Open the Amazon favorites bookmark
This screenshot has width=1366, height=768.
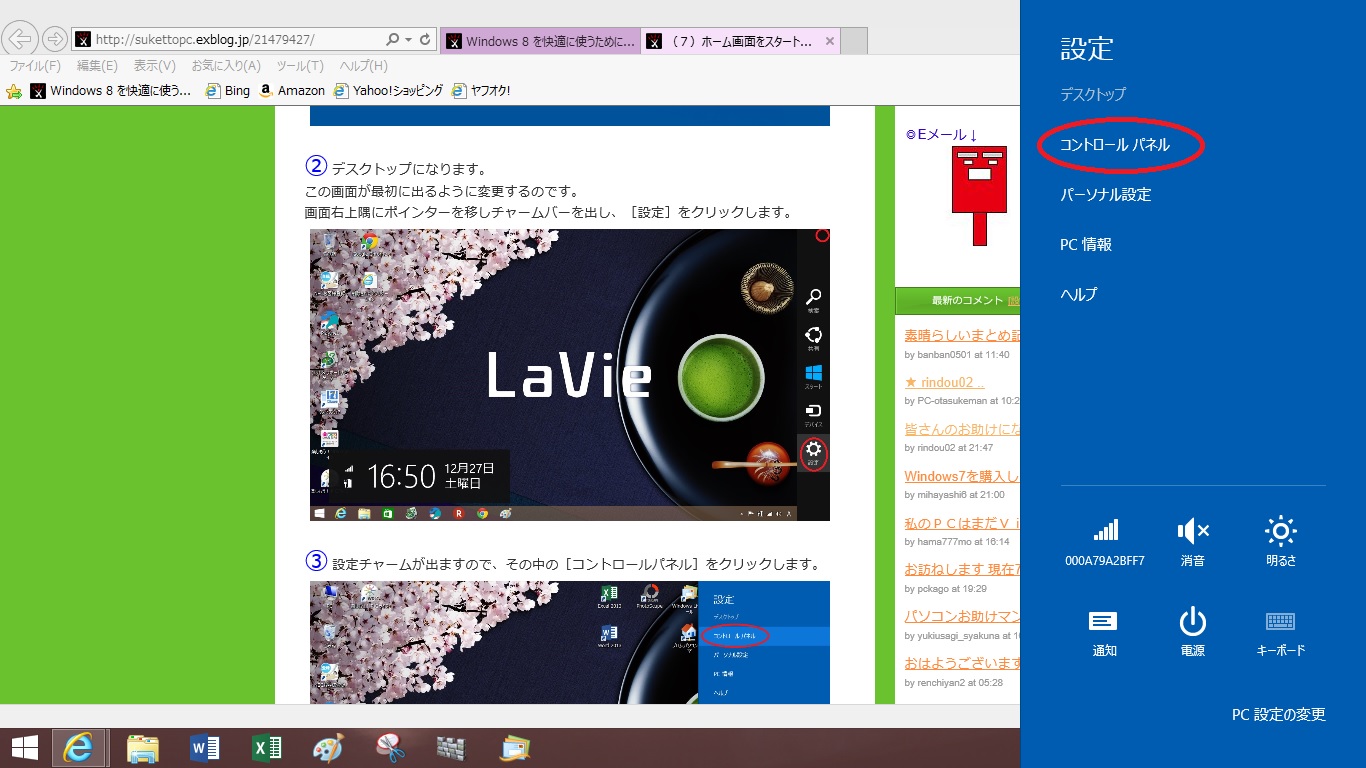point(291,90)
